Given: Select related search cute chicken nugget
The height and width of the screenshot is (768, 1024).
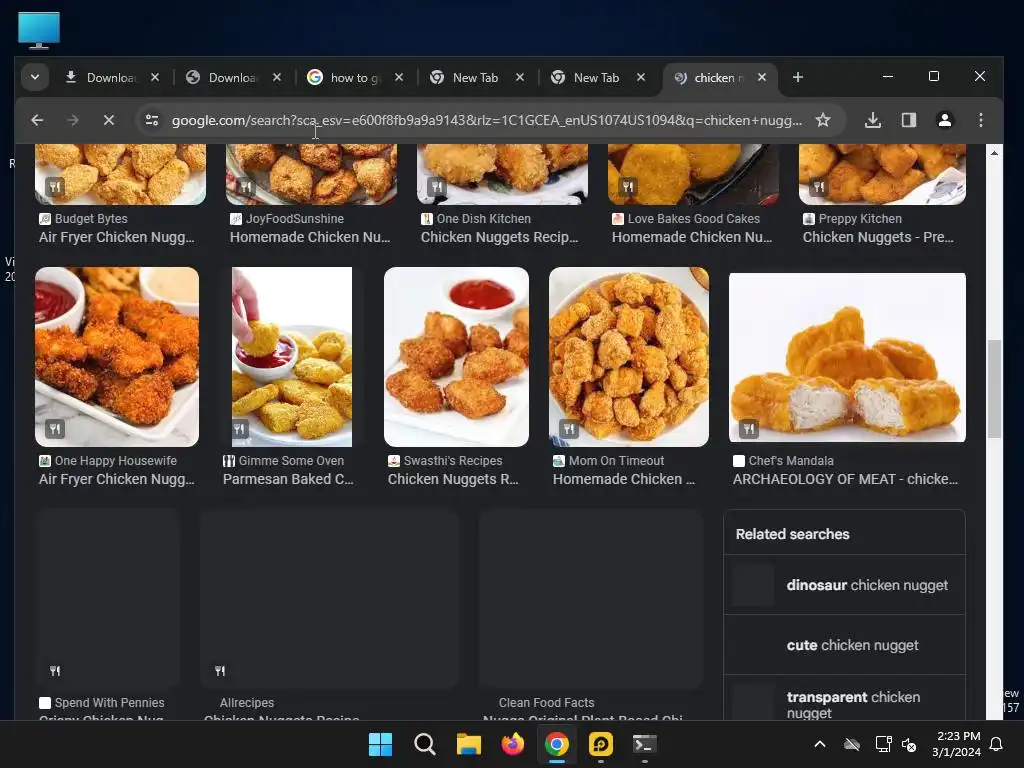Looking at the screenshot, I should [844, 645].
